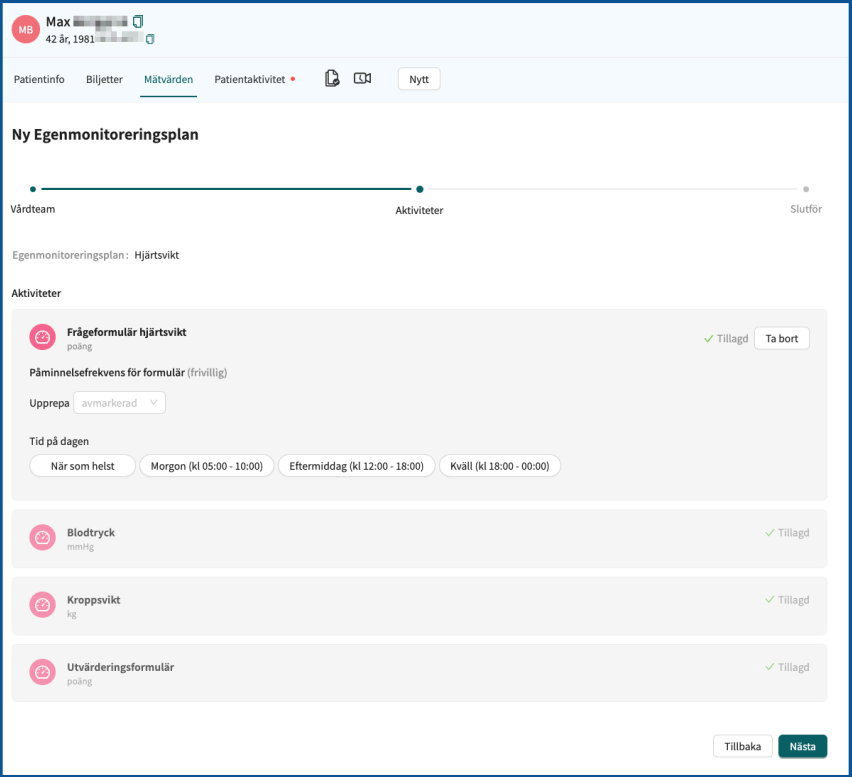Toggle Eftermiddag (kl 12:00 - 18:00) option
852x777 pixels.
356,466
